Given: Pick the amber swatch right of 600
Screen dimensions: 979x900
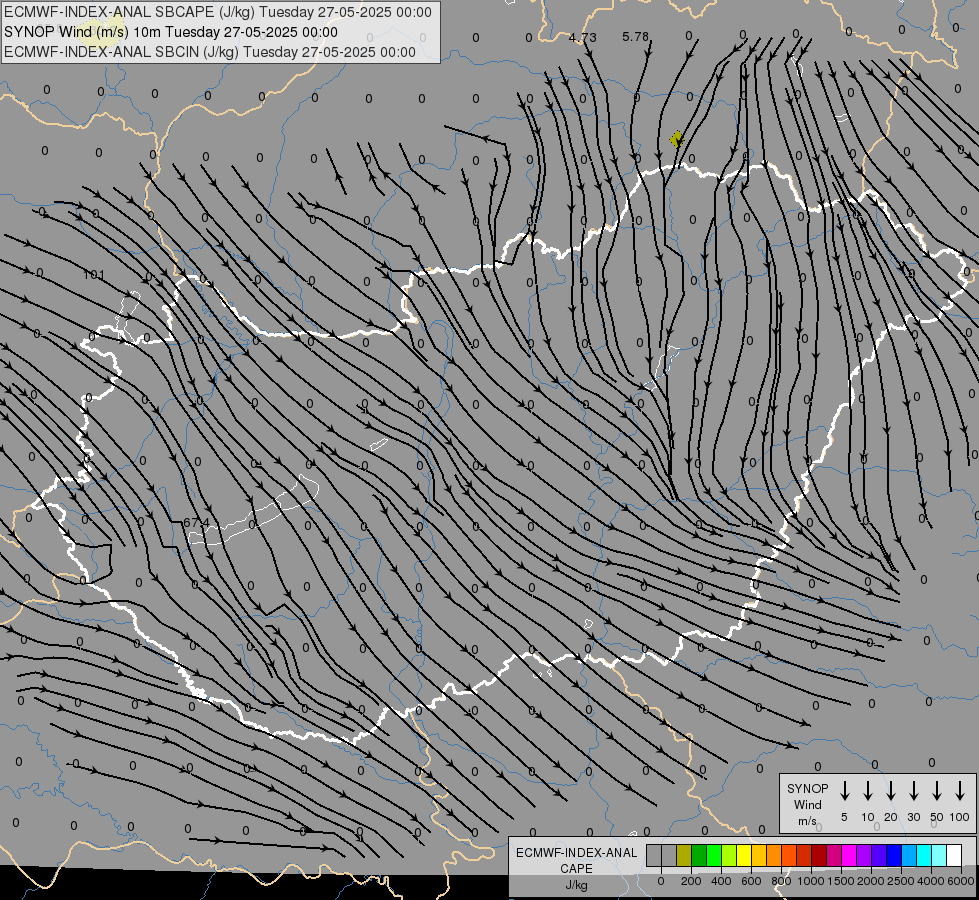Looking at the screenshot, I should tap(759, 855).
